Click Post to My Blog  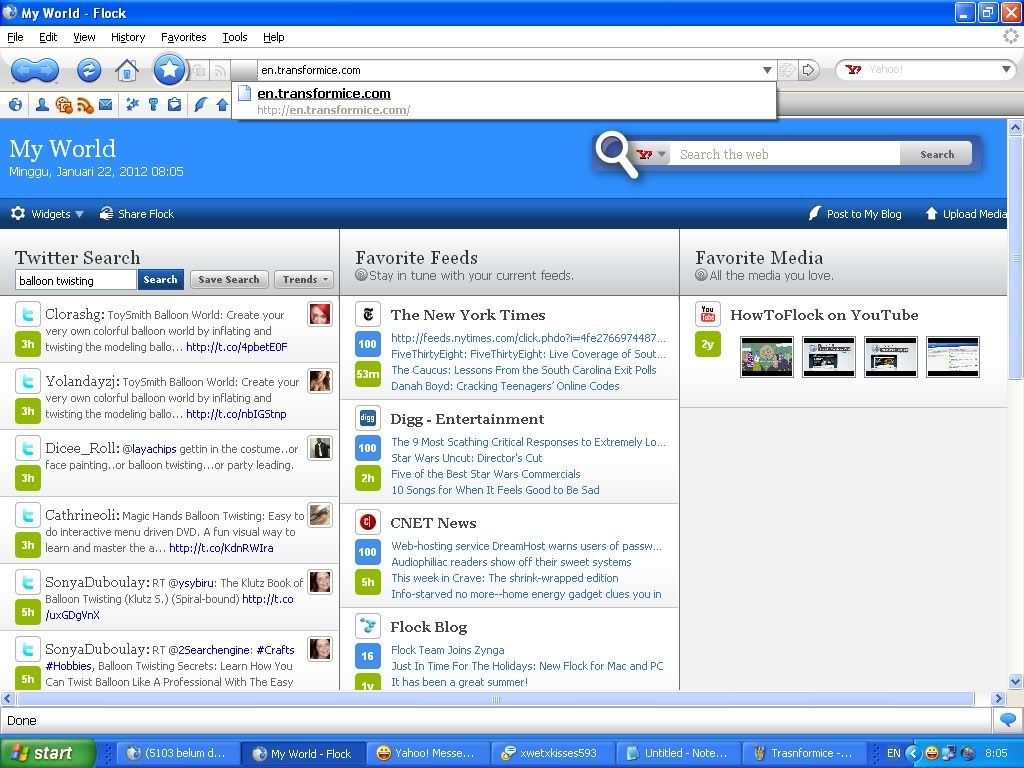point(855,214)
